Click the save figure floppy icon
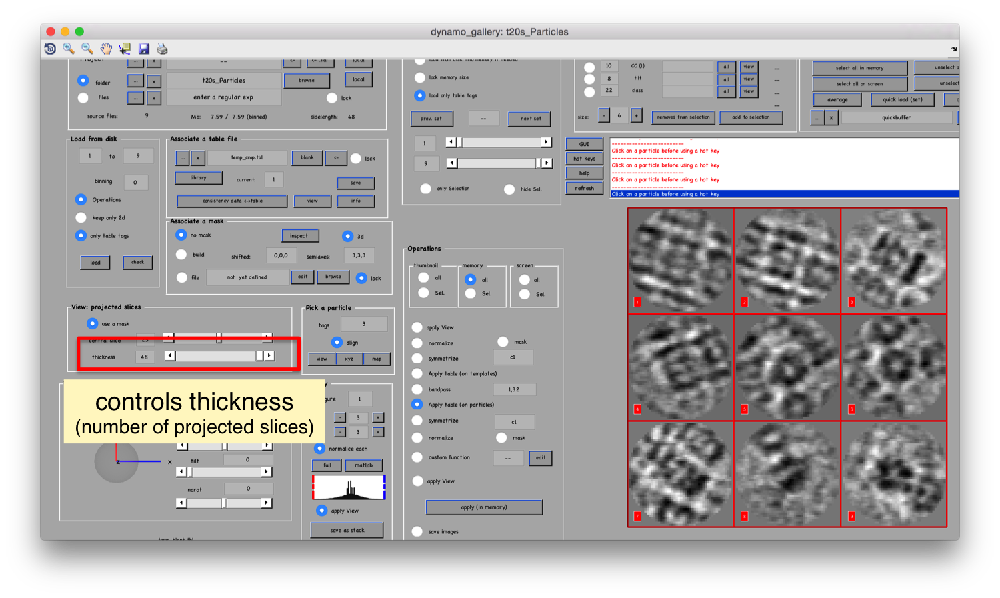The width and height of the screenshot is (1000, 598). (144, 47)
